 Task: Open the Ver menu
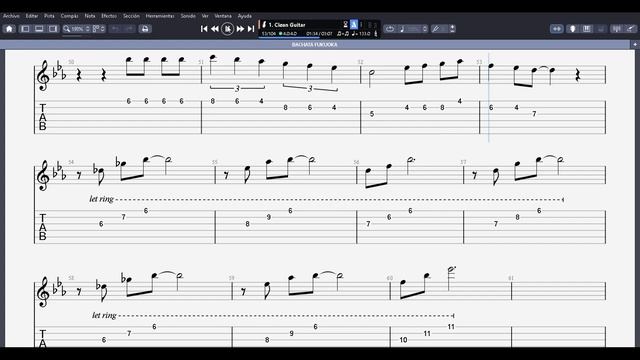[205, 16]
